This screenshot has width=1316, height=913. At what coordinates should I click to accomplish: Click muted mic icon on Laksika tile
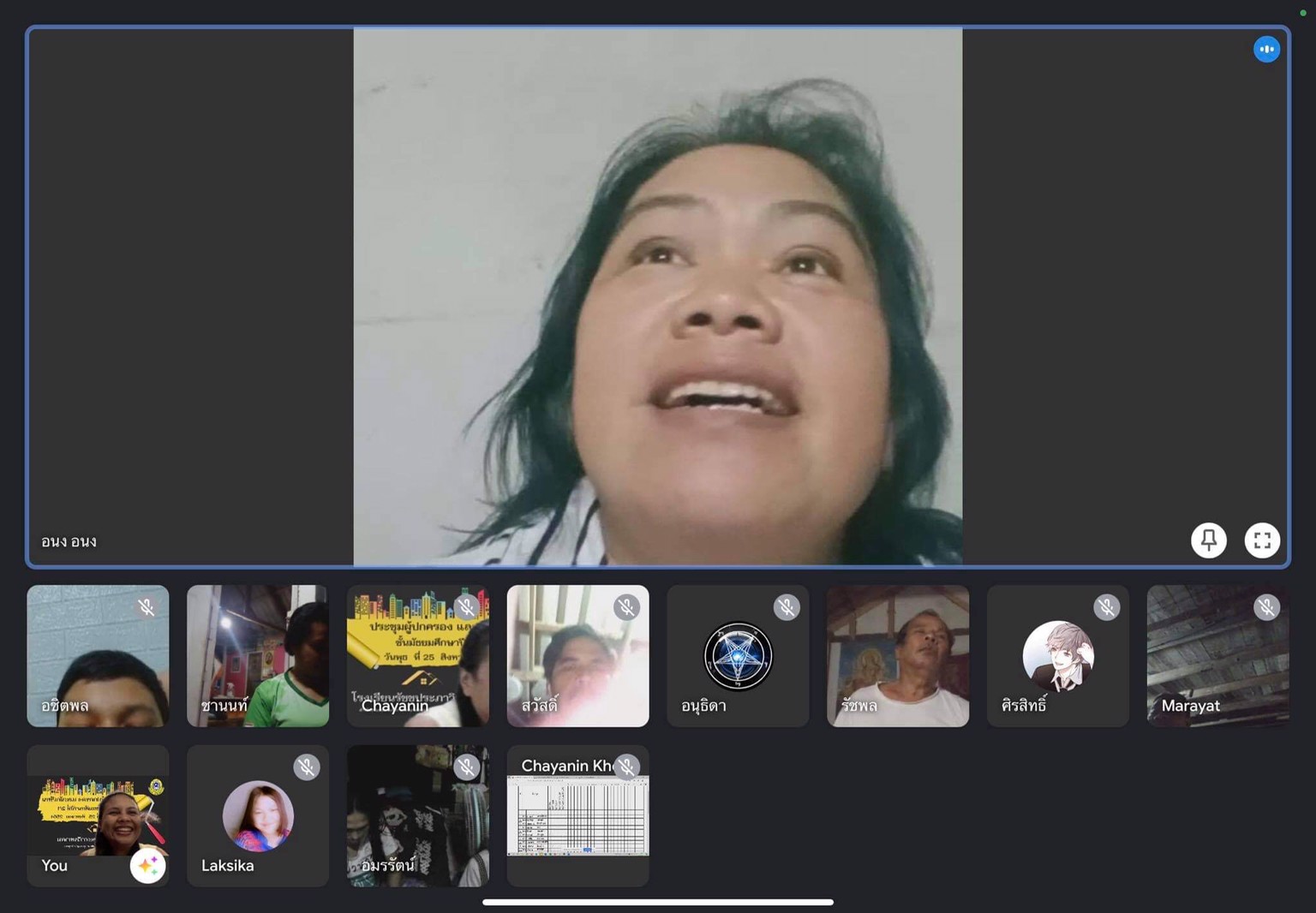[x=306, y=767]
